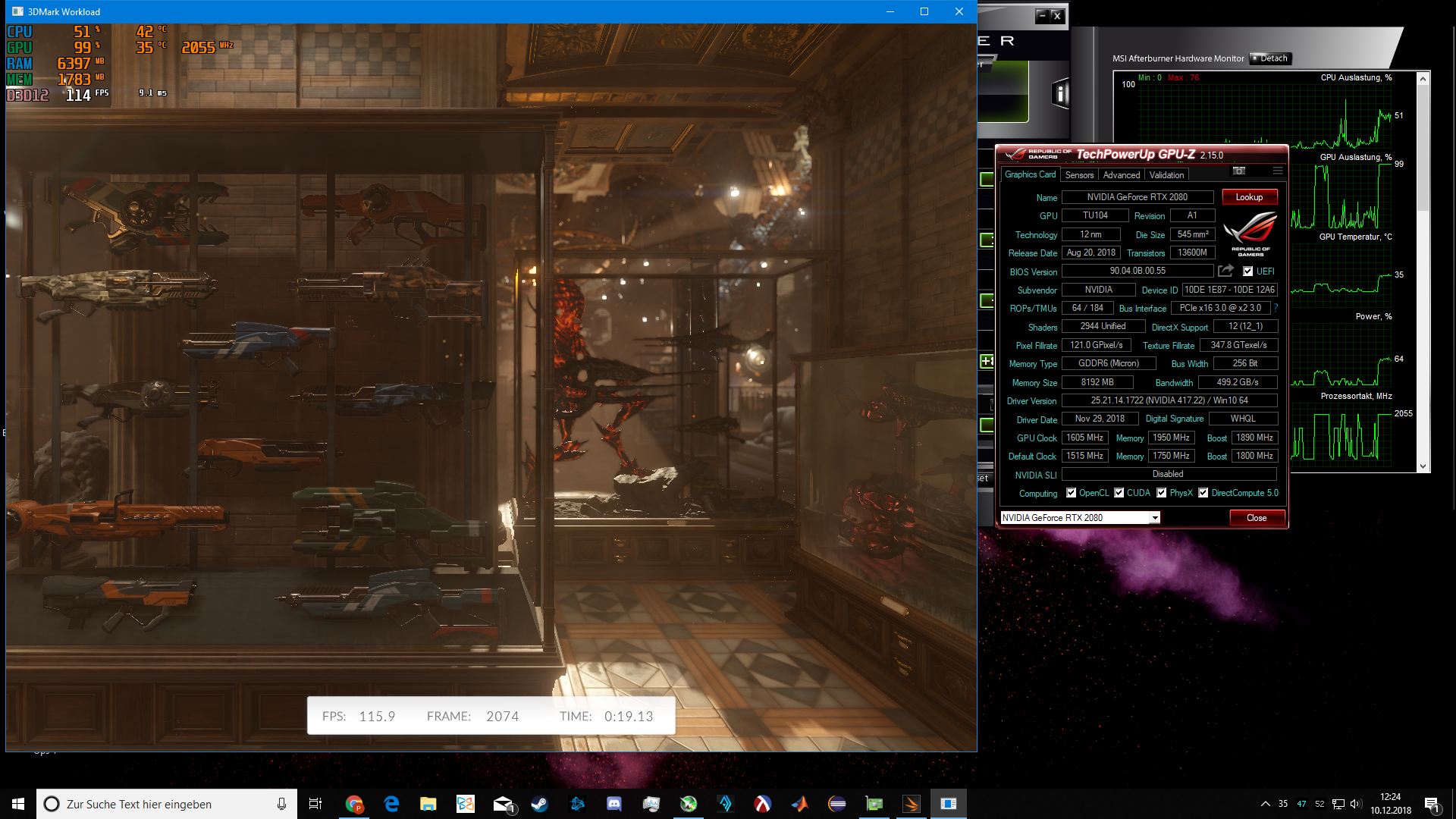Click Detach on Afterburner Hardware Monitor
Screen dimensions: 1456x819
point(1271,58)
